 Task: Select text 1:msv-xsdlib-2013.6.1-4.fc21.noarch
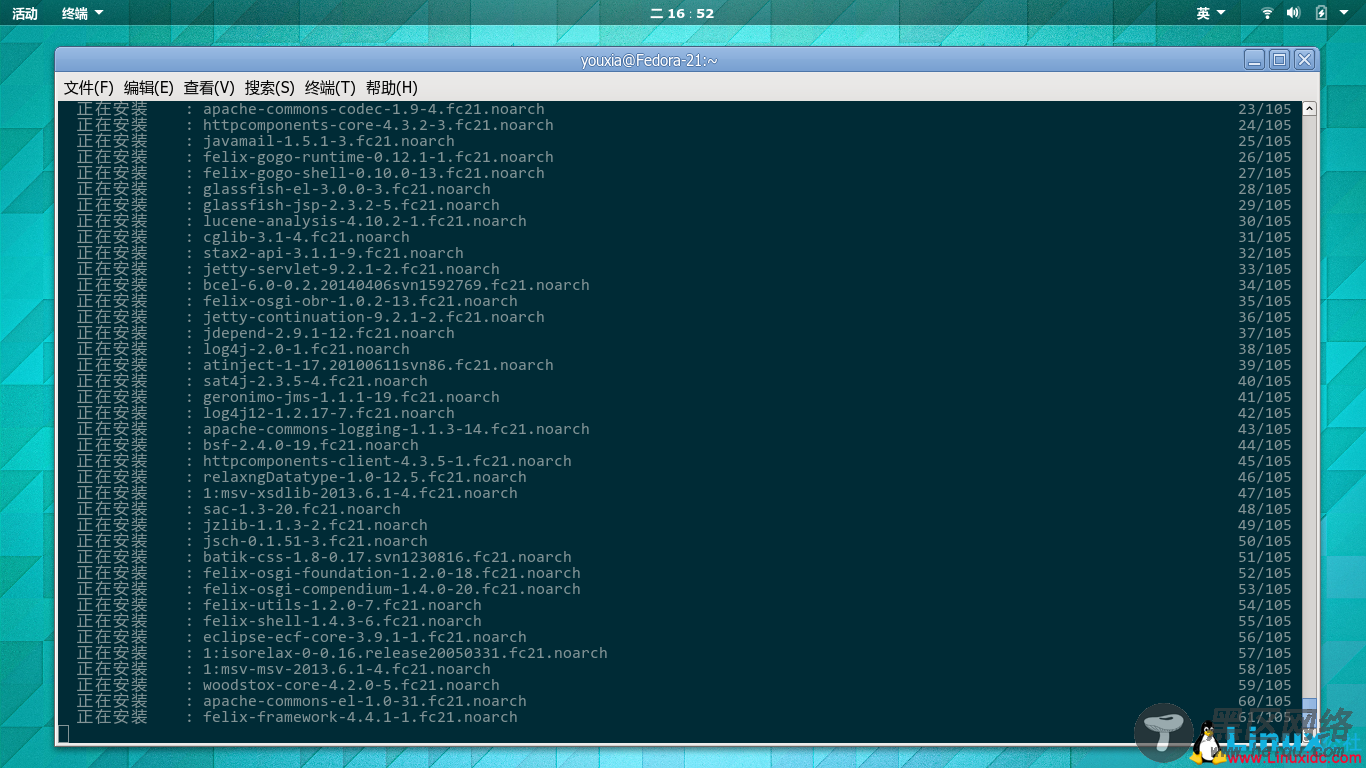[x=360, y=493]
